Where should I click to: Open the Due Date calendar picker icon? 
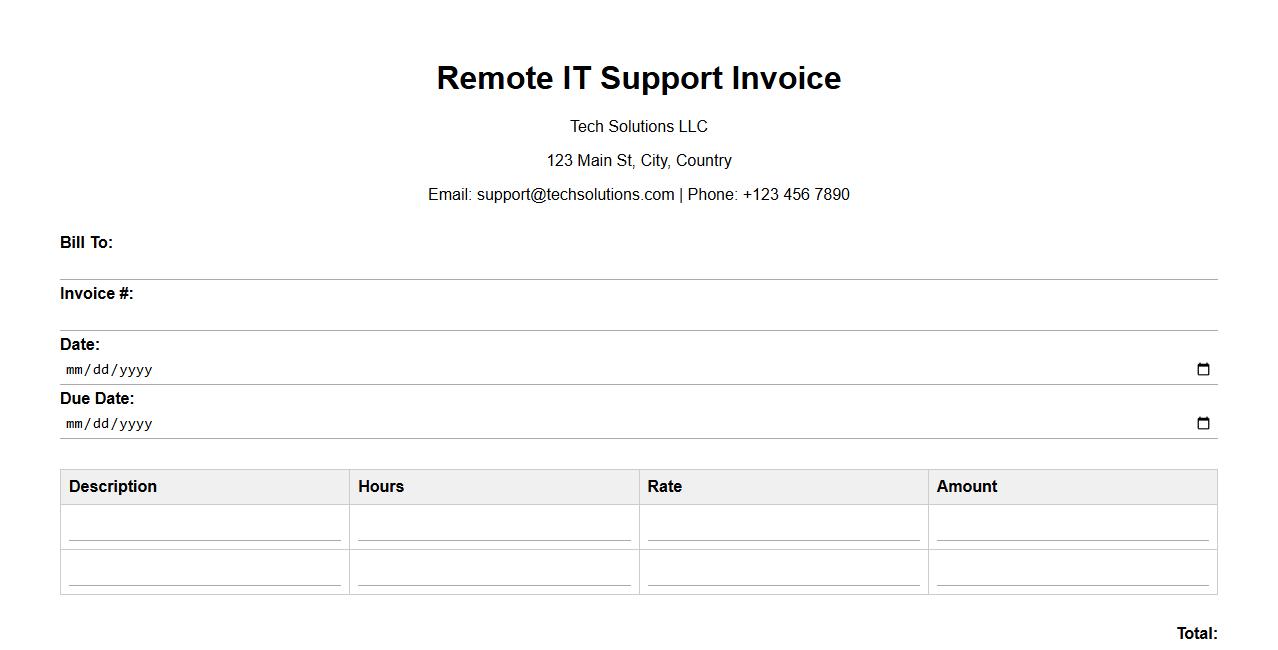pyautogui.click(x=1203, y=423)
